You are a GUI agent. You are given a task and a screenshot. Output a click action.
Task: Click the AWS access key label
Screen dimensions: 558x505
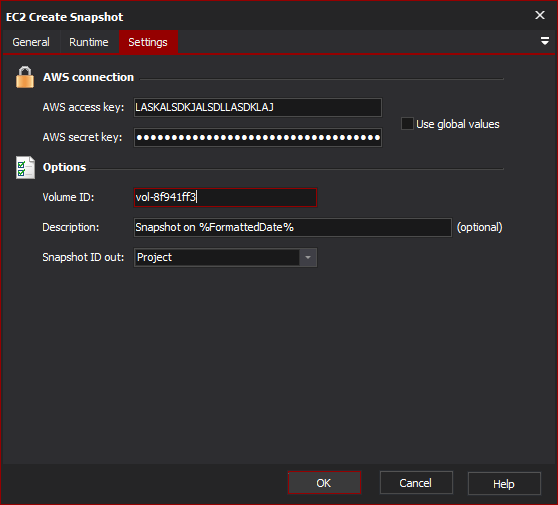tap(84, 107)
